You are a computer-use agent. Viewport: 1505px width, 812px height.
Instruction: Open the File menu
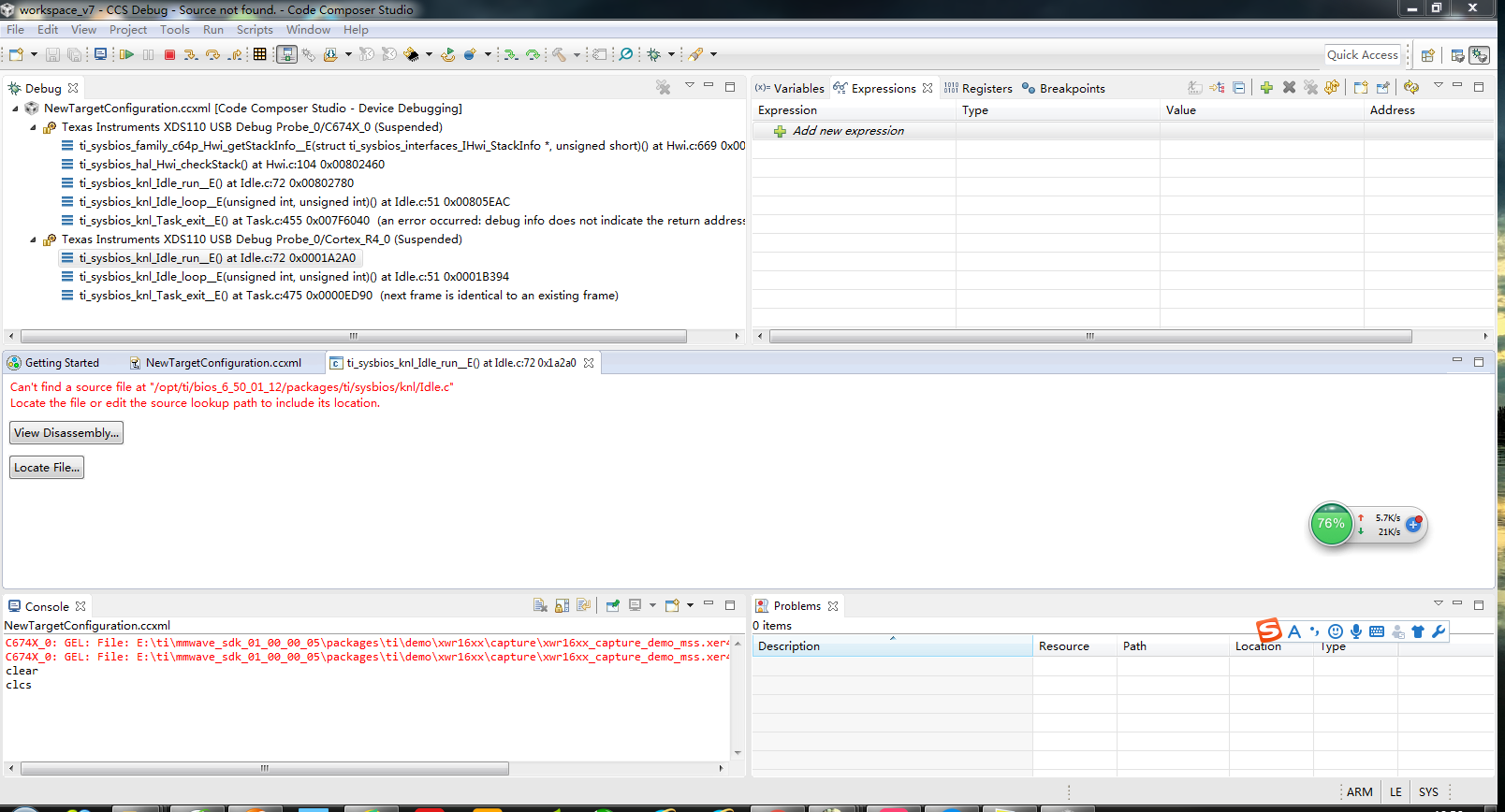16,30
